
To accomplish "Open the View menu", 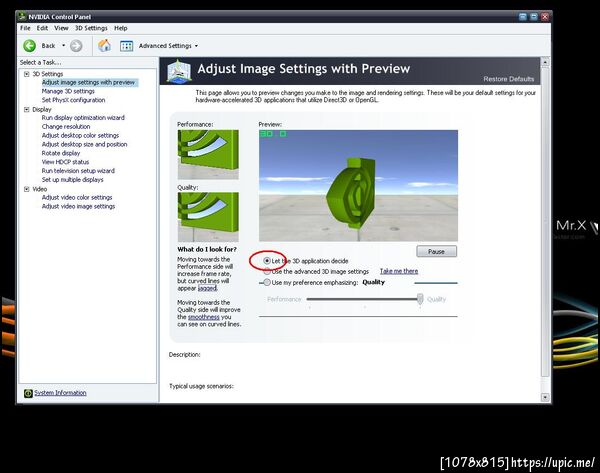I will (61, 28).
